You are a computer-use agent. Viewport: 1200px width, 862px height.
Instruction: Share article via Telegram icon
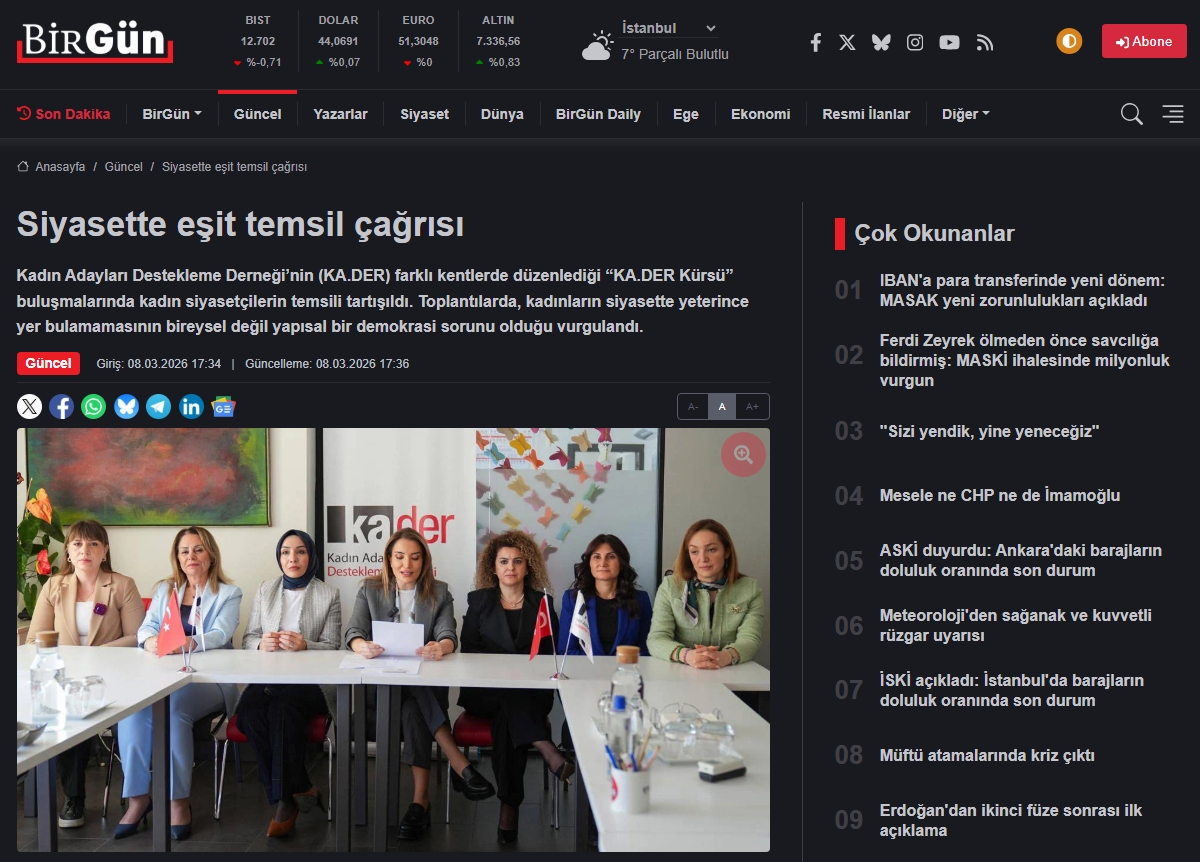[158, 406]
